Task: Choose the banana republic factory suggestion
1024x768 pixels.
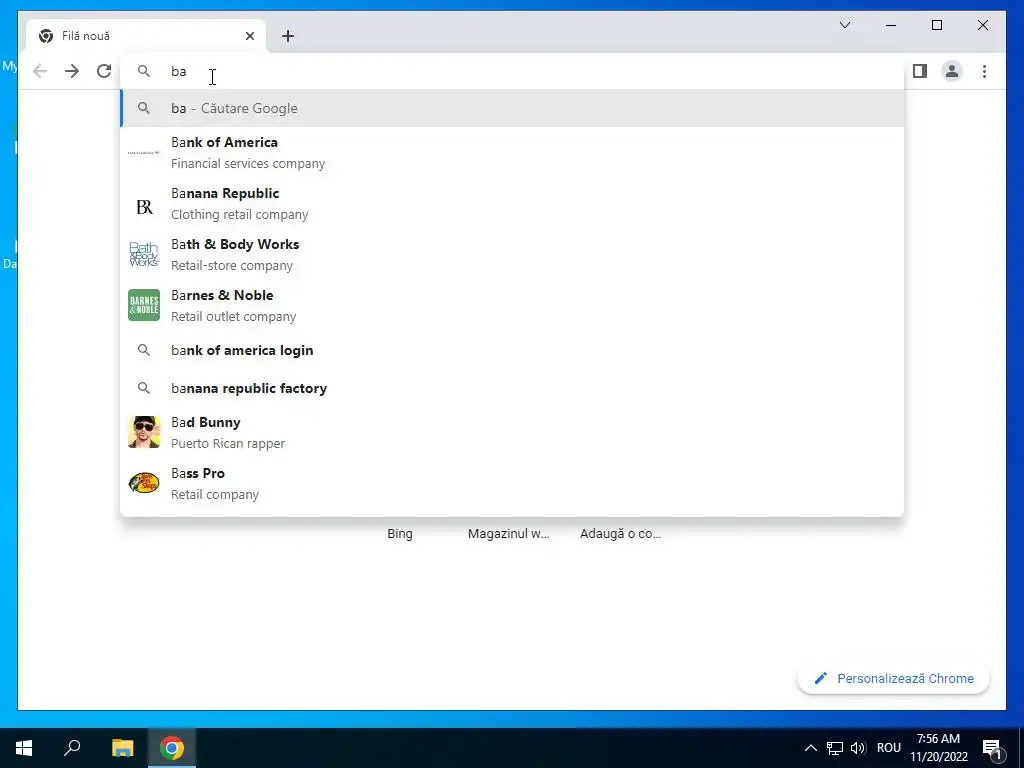Action: 512,389
